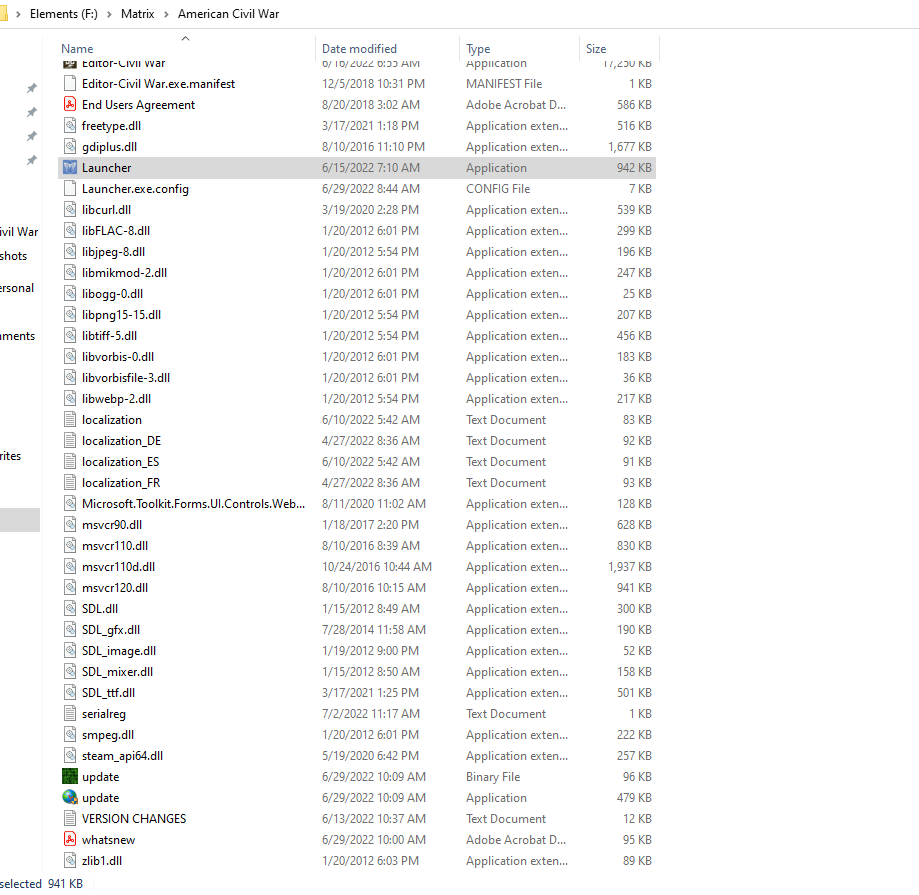Click the End Users Agreement PDF icon

(x=70, y=104)
